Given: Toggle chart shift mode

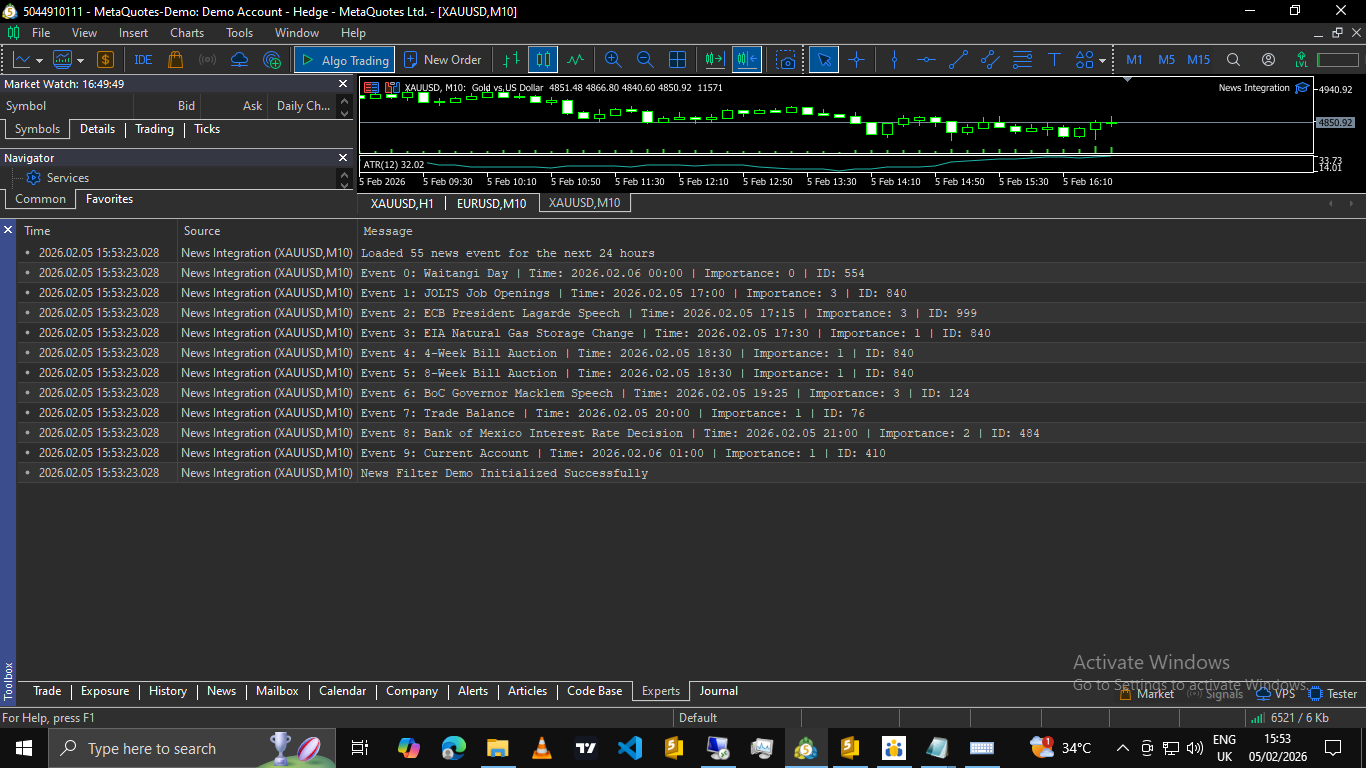Looking at the screenshot, I should [747, 59].
